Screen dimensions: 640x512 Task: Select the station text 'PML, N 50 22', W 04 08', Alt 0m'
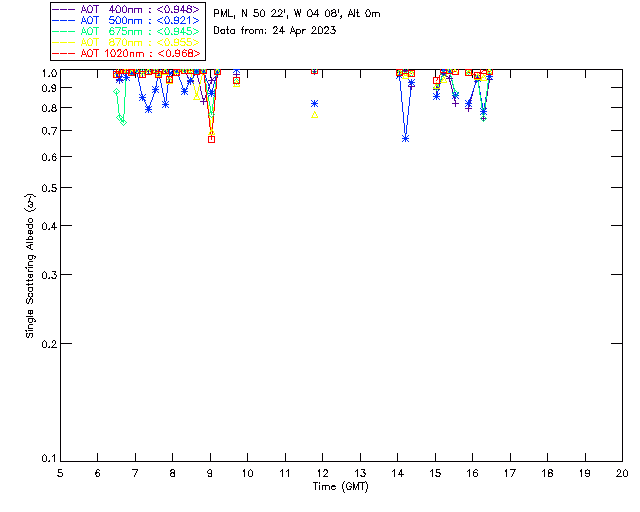click(297, 14)
